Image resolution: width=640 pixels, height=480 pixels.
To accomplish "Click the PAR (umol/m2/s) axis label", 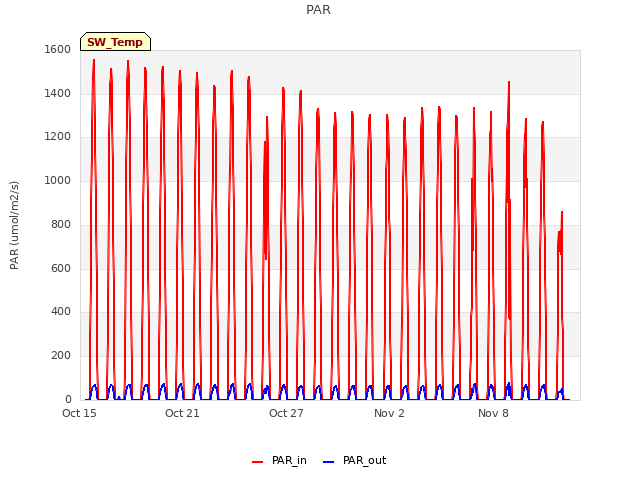I will 14,225.
